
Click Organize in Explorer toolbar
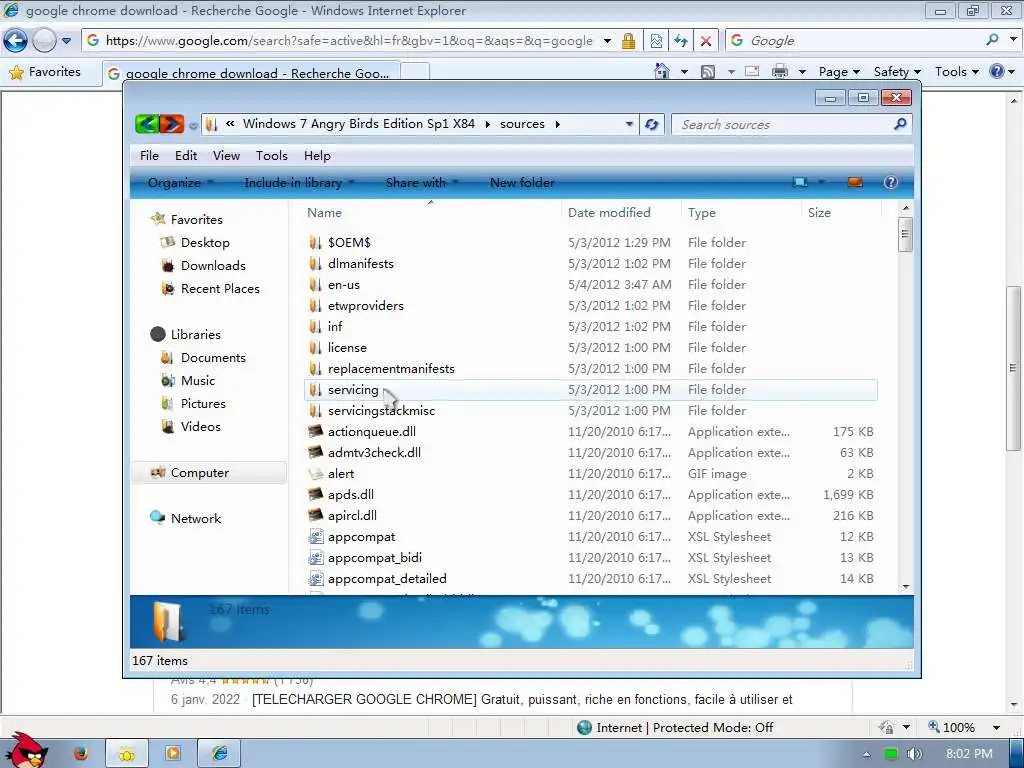click(180, 183)
